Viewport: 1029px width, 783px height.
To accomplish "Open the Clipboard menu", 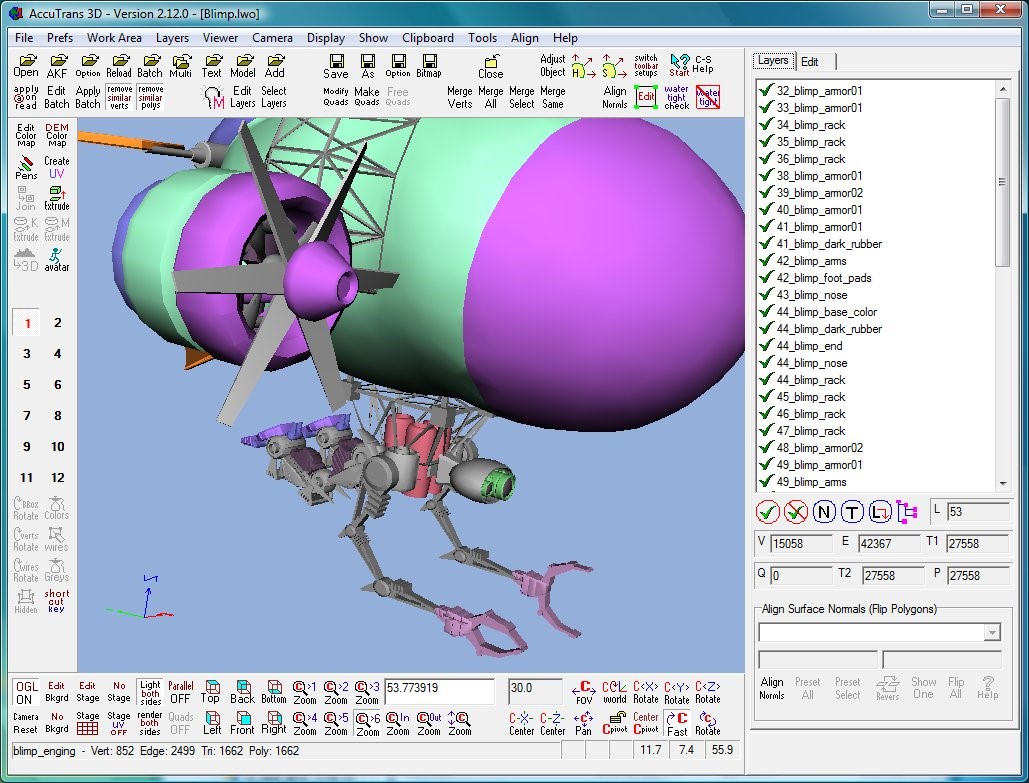I will click(427, 38).
